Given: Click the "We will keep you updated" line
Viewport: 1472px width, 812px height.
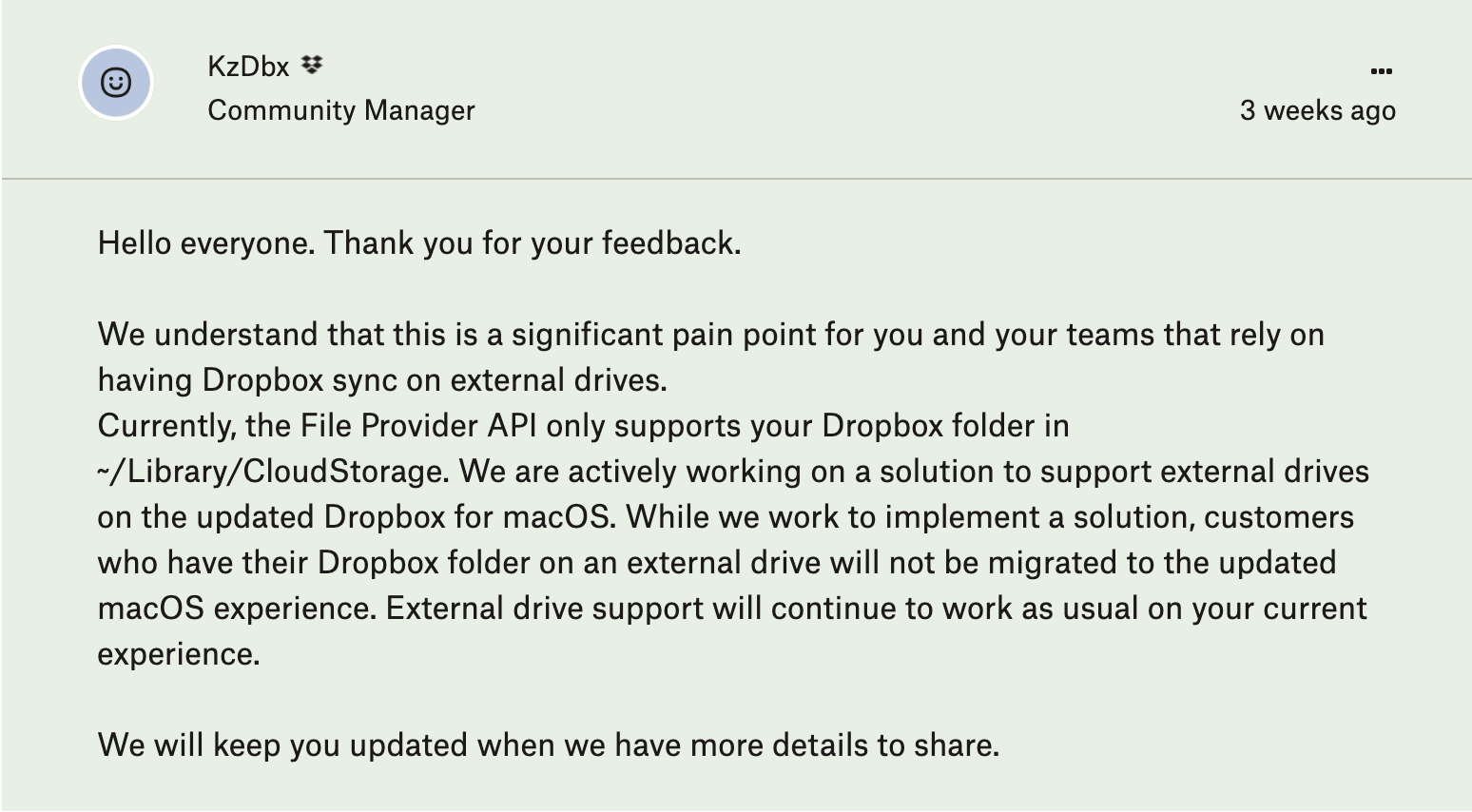Looking at the screenshot, I should pos(548,744).
